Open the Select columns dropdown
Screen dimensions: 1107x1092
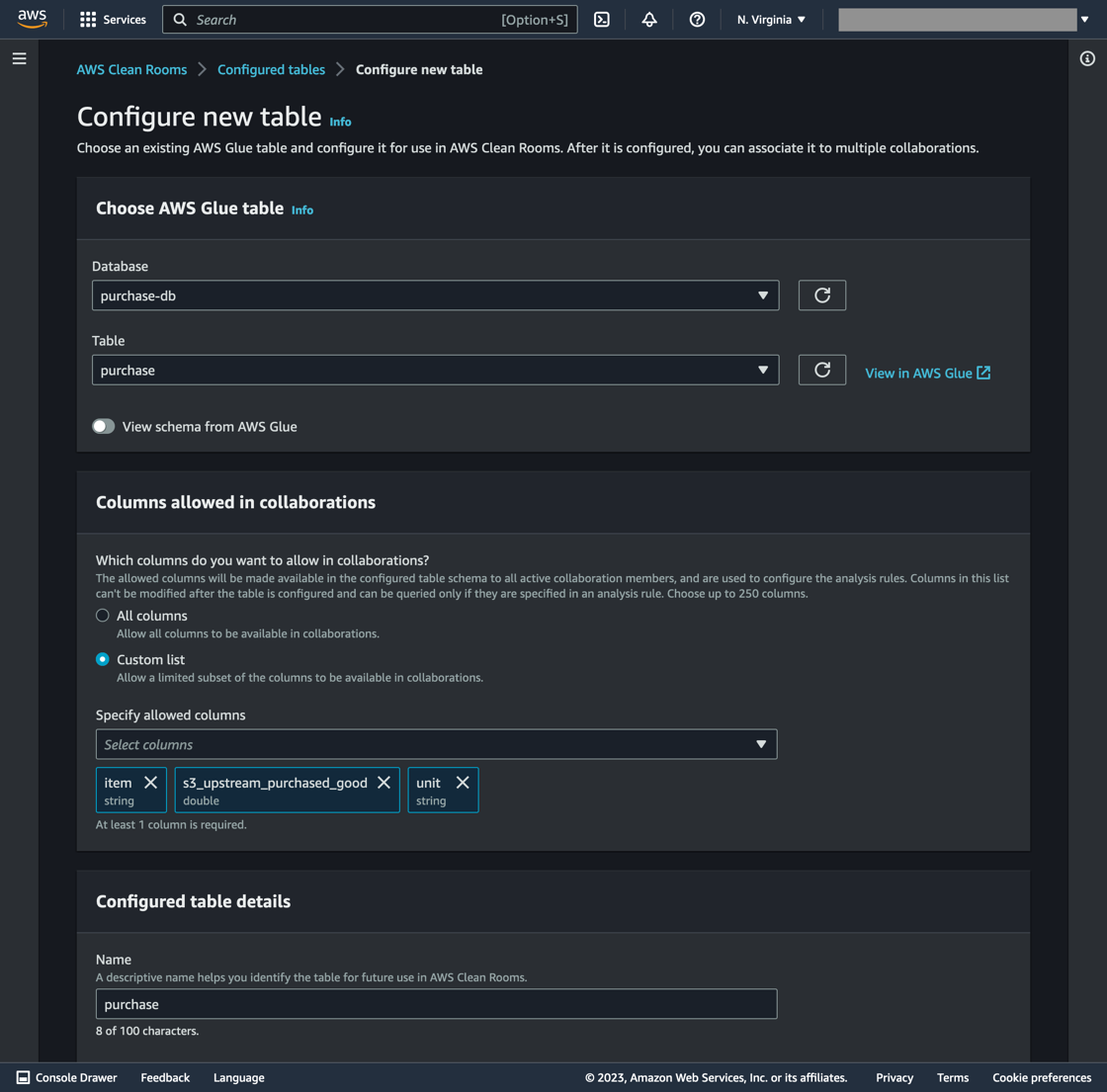click(435, 743)
